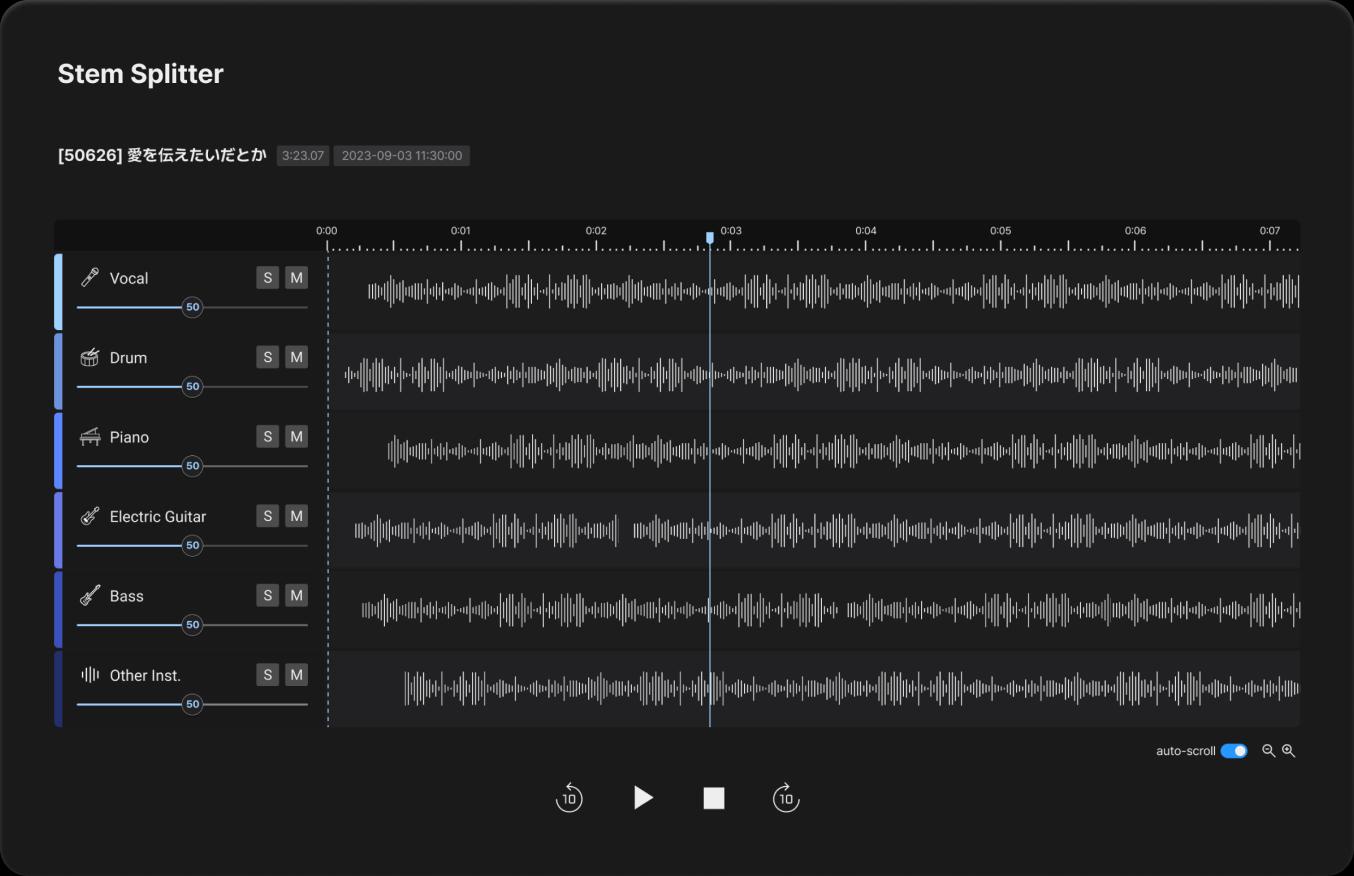
Task: Mute the Electric Guitar track
Action: pyautogui.click(x=296, y=516)
